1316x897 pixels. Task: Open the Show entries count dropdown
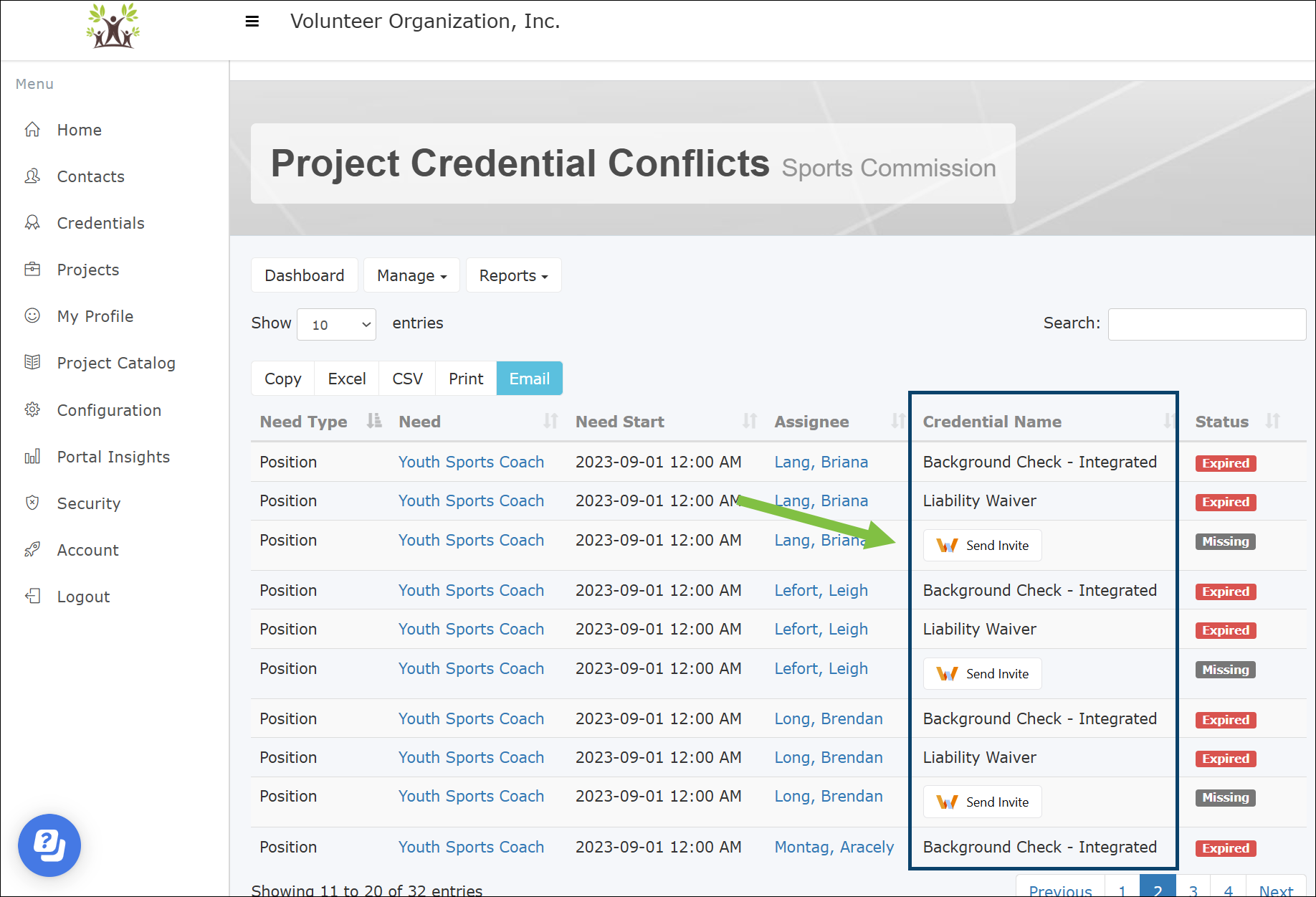(x=337, y=324)
